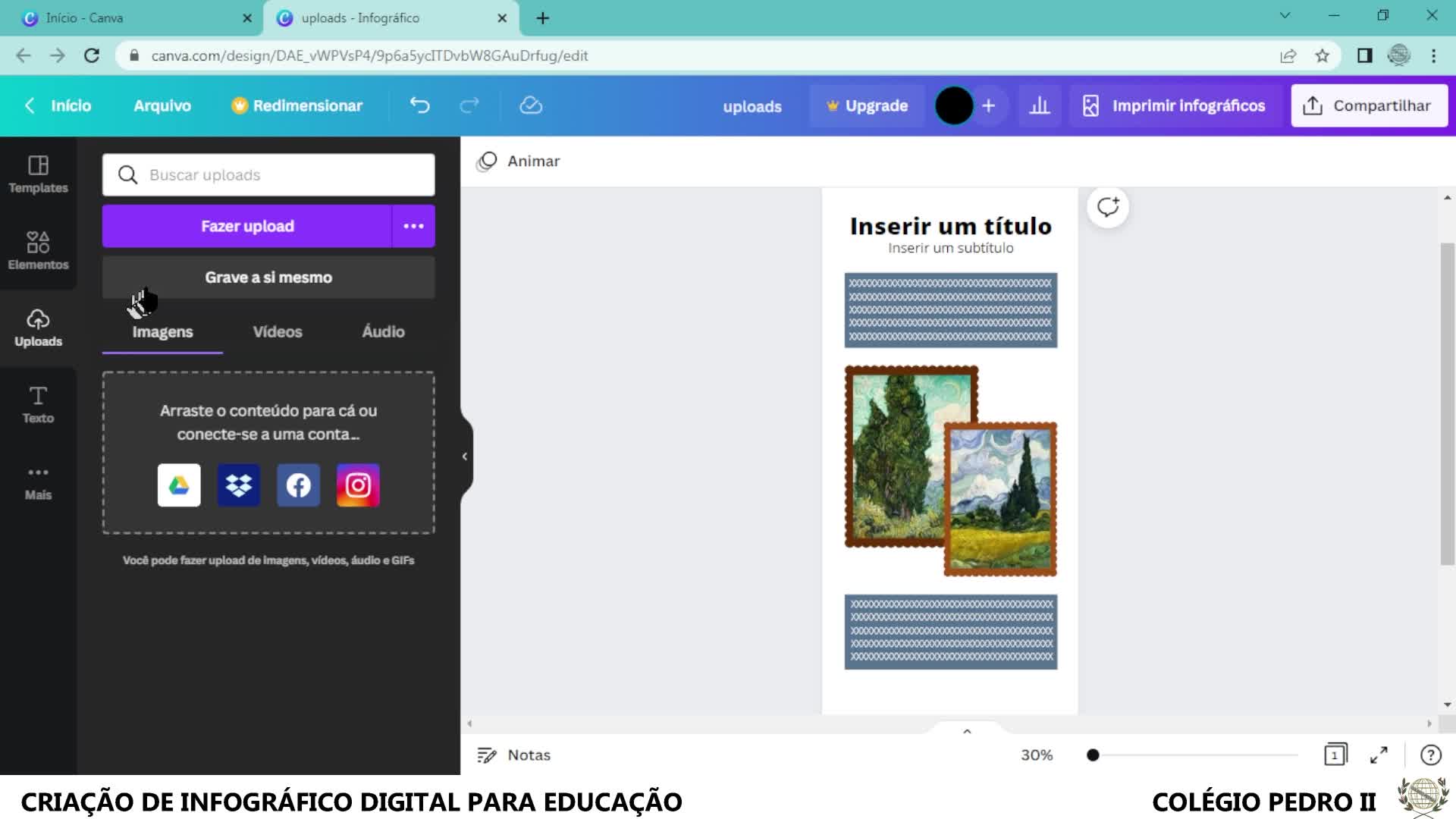The width and height of the screenshot is (1456, 819).
Task: Click the zoom slider handle
Action: [1093, 755]
